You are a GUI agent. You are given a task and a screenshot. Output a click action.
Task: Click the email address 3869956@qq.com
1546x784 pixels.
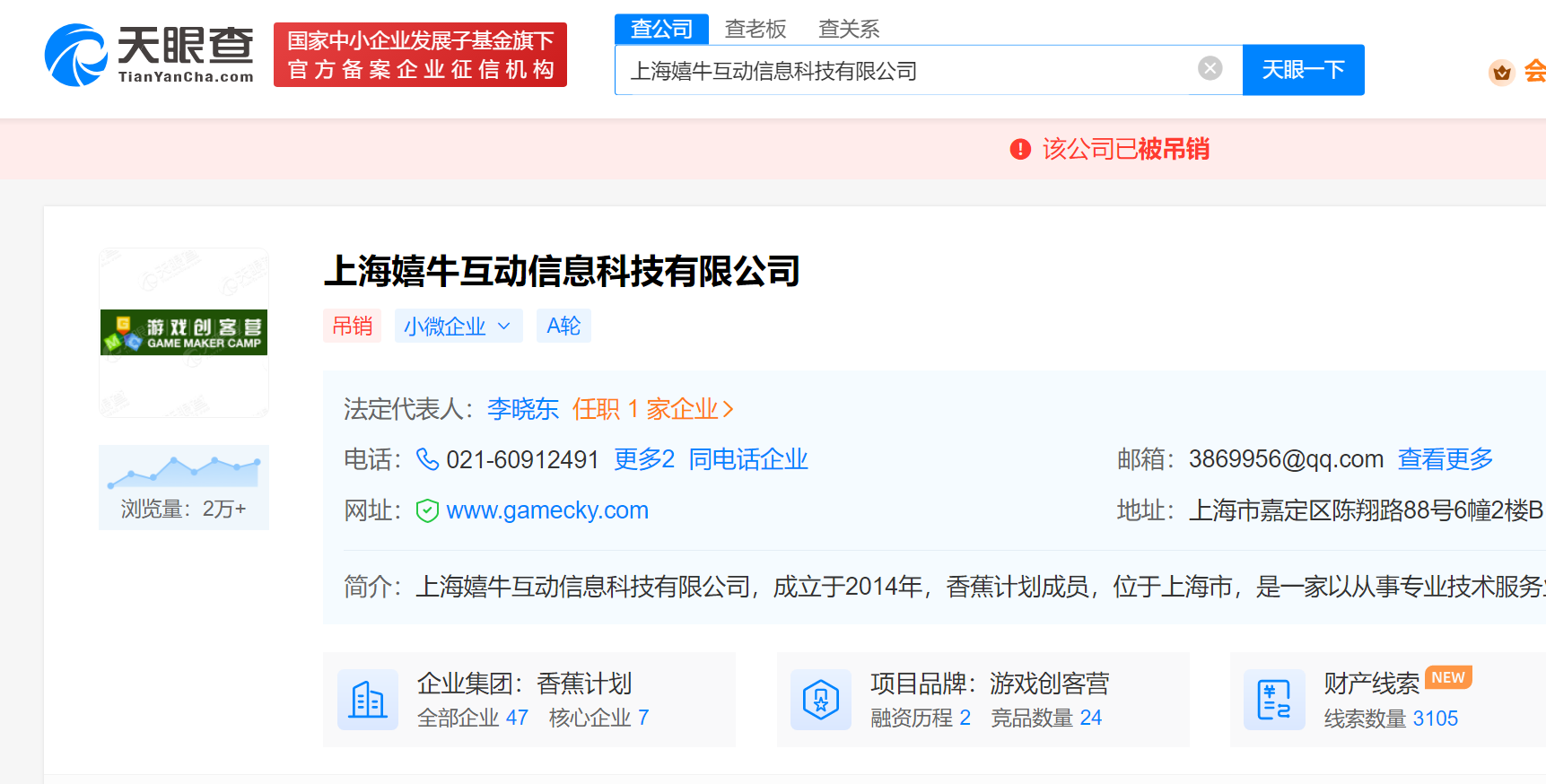pyautogui.click(x=1287, y=459)
